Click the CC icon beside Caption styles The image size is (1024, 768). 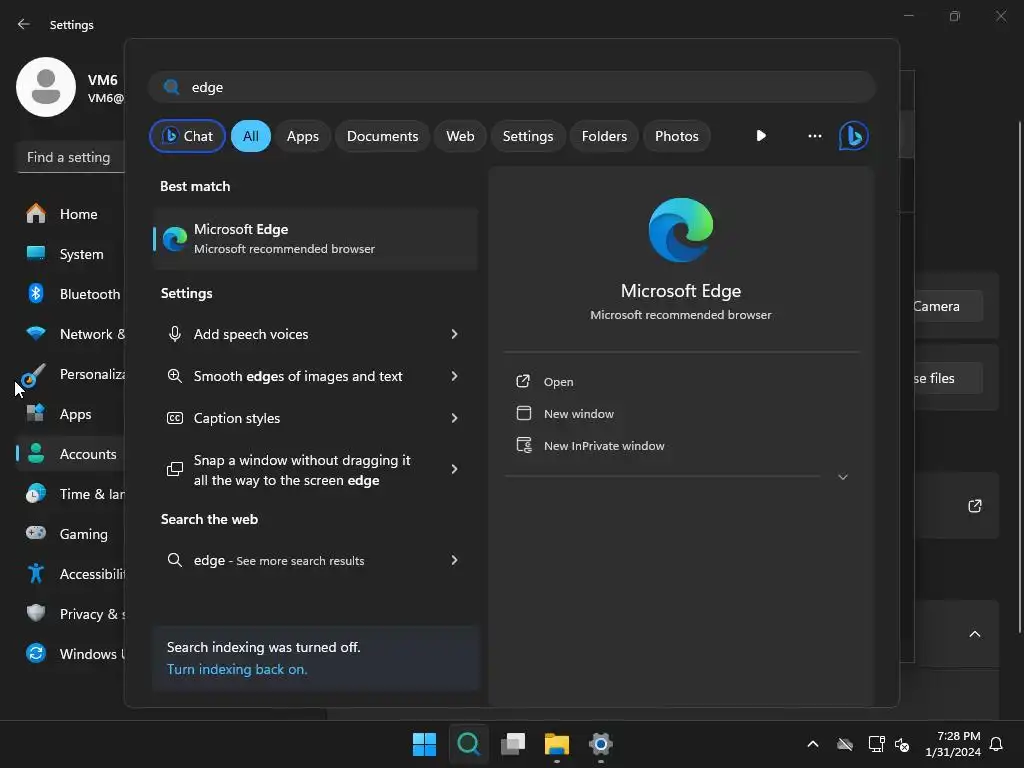pyautogui.click(x=174, y=418)
